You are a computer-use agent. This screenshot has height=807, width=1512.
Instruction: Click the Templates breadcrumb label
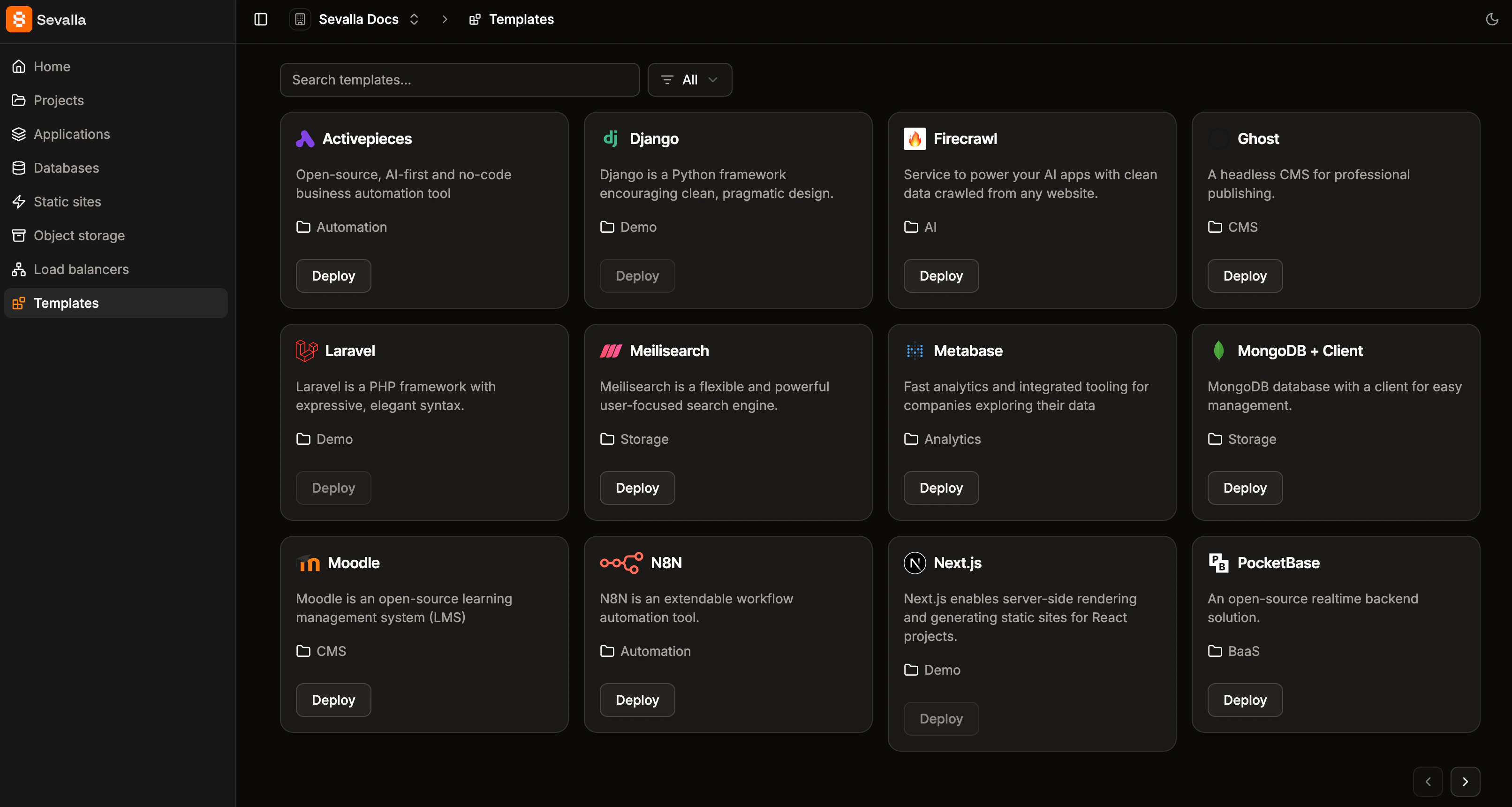pyautogui.click(x=521, y=19)
